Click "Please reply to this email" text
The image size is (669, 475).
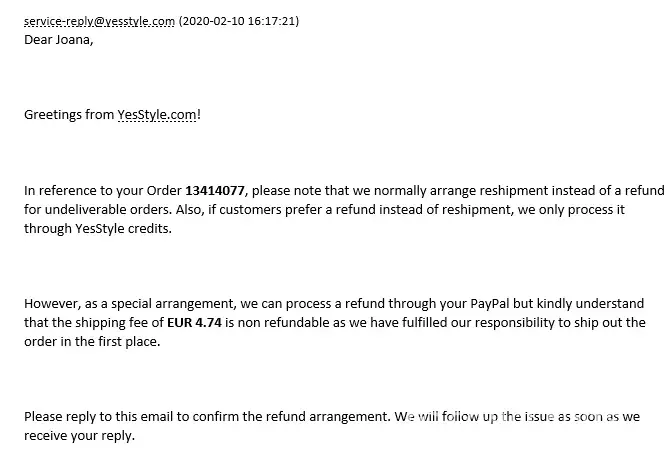(102, 417)
